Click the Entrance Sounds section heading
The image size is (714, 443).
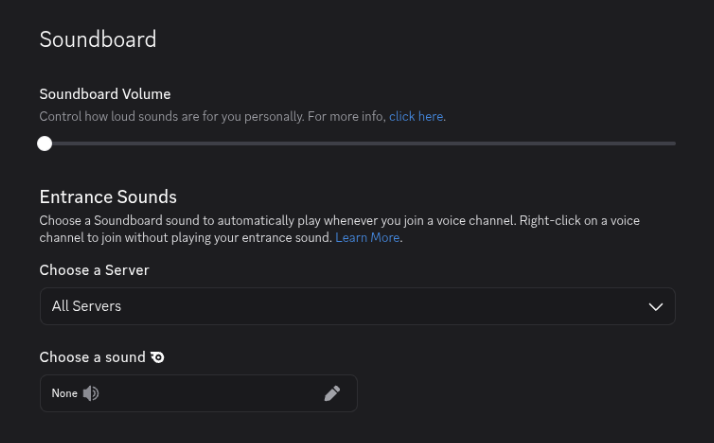tap(108, 197)
